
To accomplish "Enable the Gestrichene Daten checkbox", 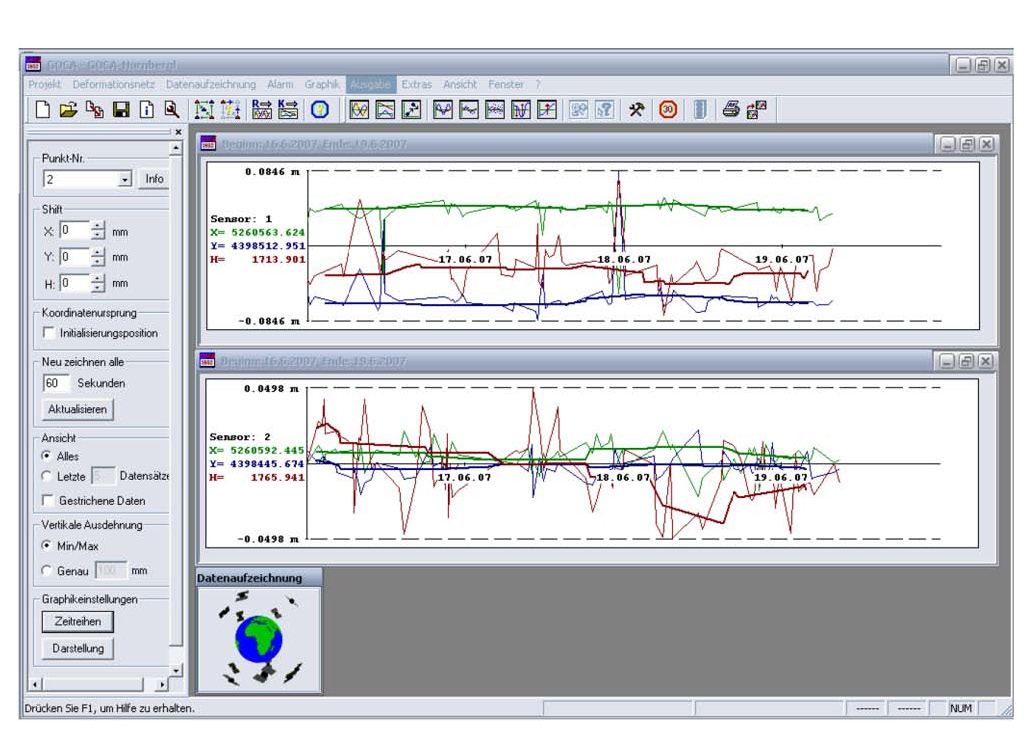I will [47, 501].
